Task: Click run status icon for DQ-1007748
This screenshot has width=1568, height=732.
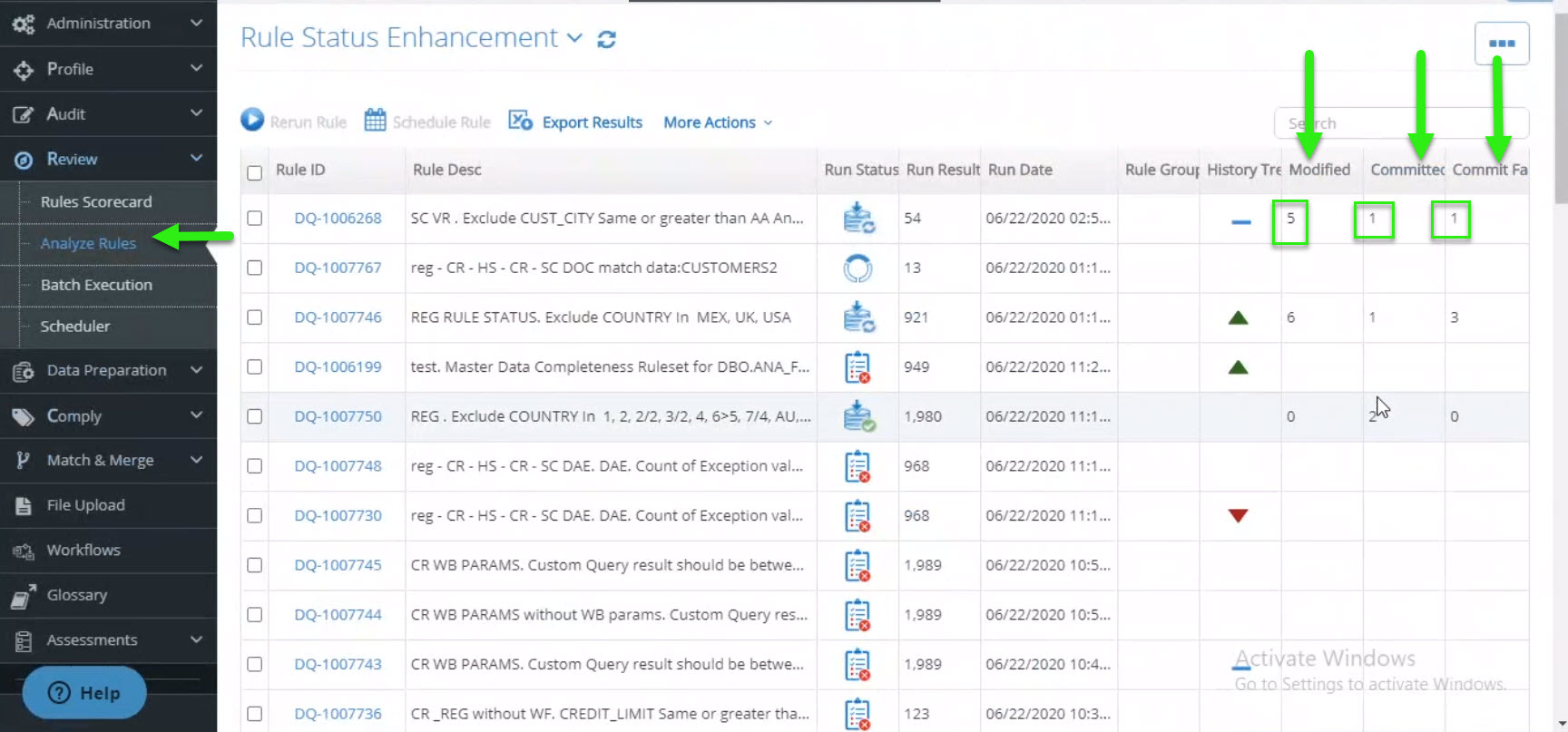Action: 857,466
